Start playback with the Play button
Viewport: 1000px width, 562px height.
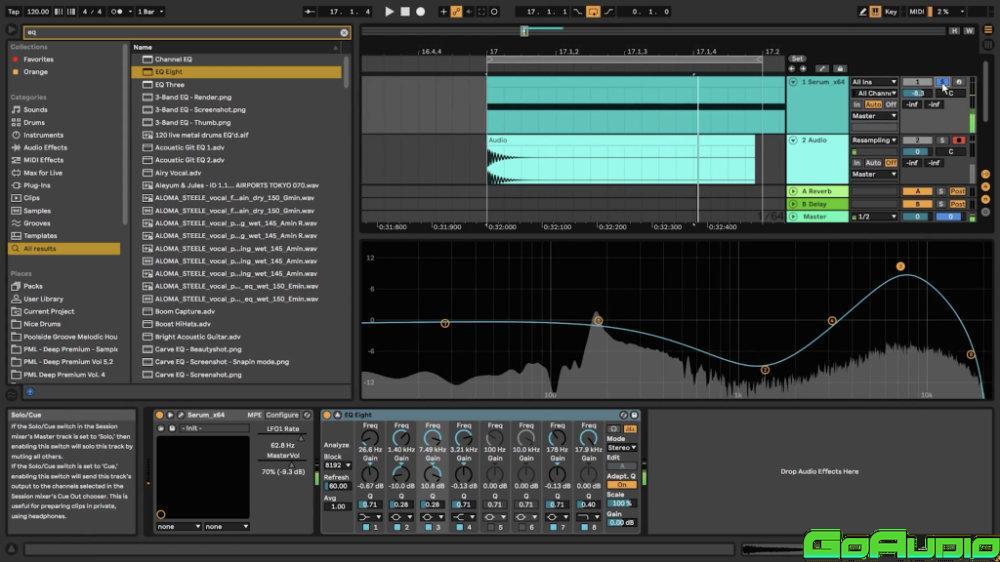[x=389, y=11]
